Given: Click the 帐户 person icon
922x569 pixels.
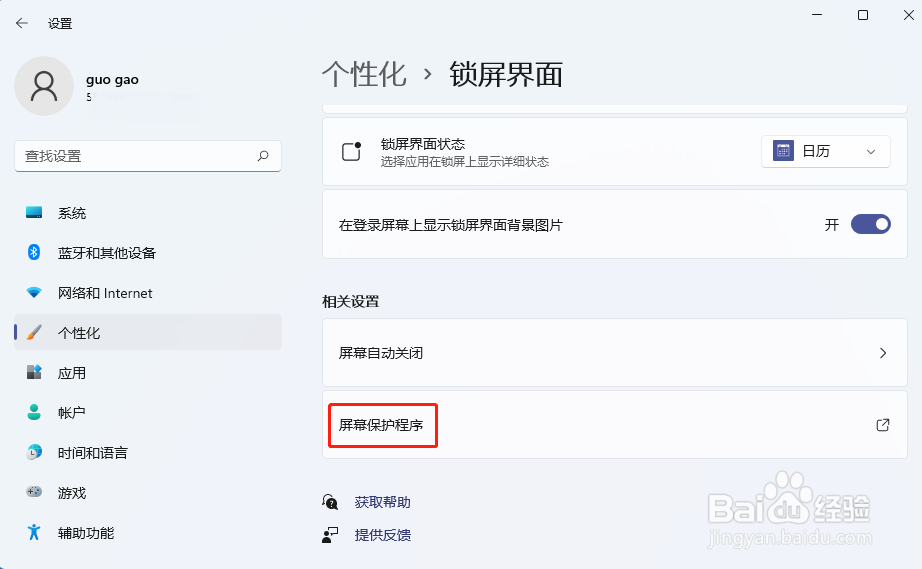Looking at the screenshot, I should pos(34,412).
